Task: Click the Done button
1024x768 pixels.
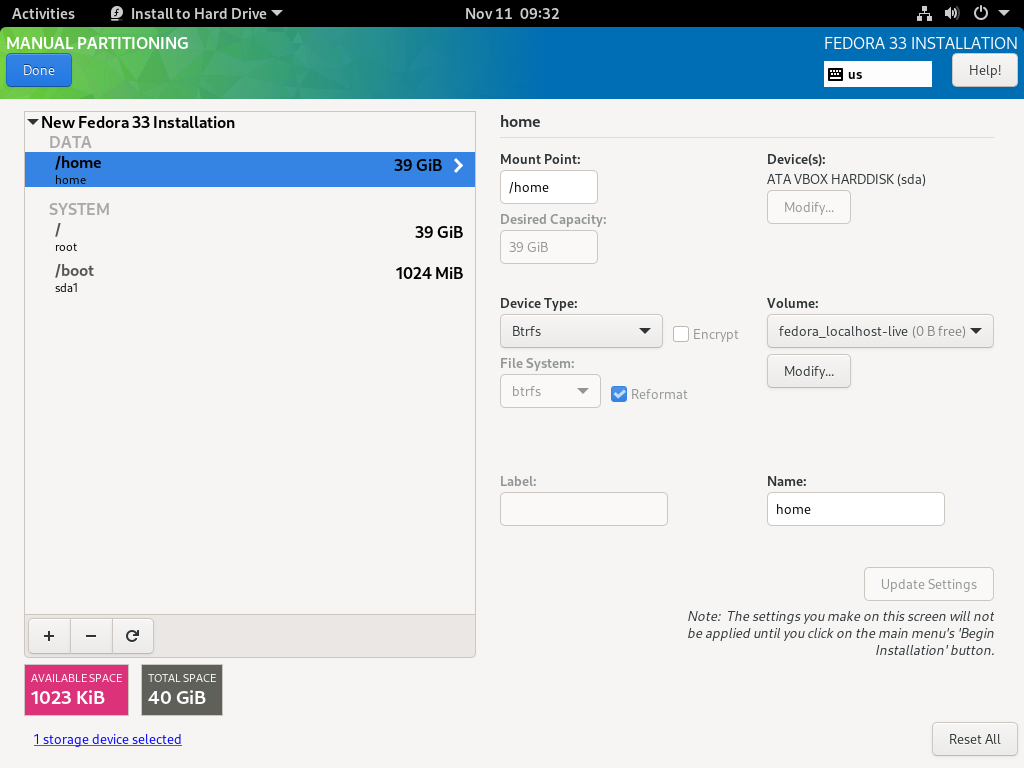Action: (39, 71)
